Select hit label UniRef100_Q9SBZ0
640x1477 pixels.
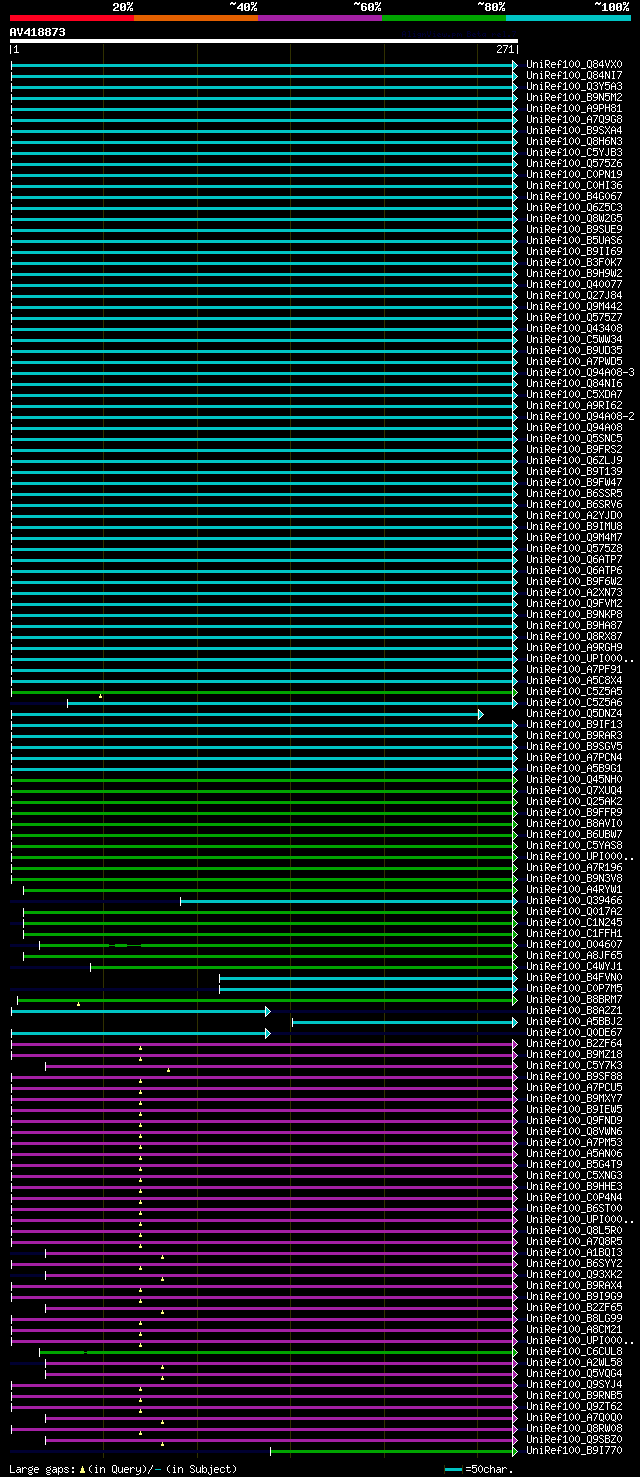tap(573, 1439)
